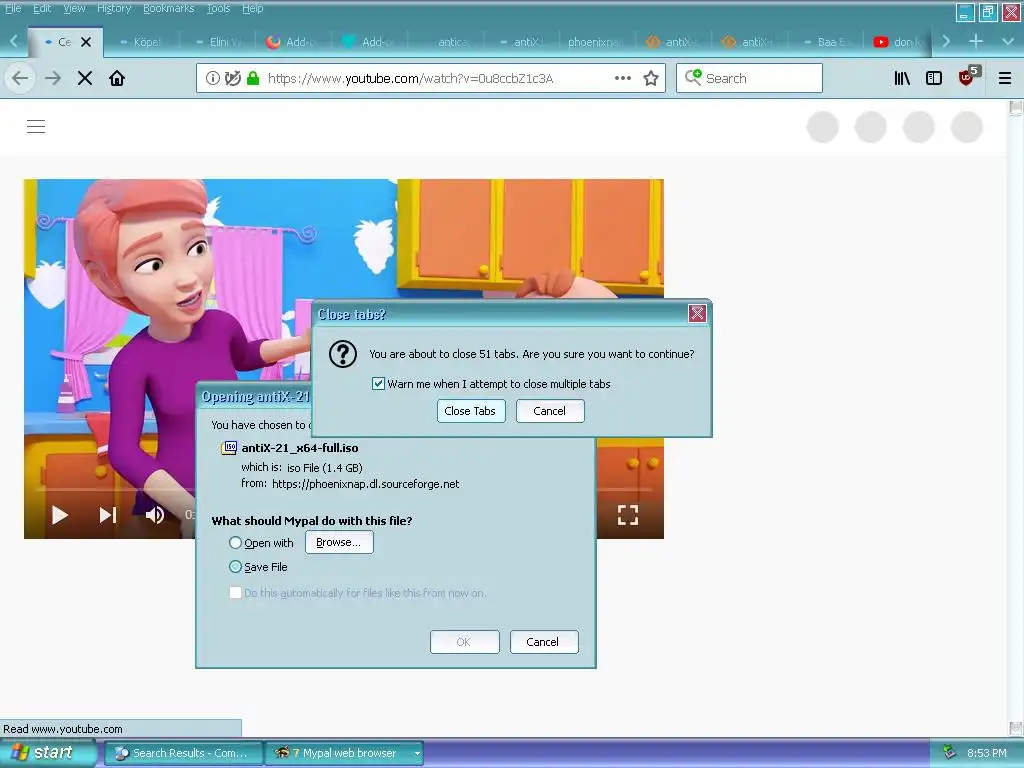The image size is (1024, 768).
Task: Click the system tray network icon
Action: pos(949,753)
